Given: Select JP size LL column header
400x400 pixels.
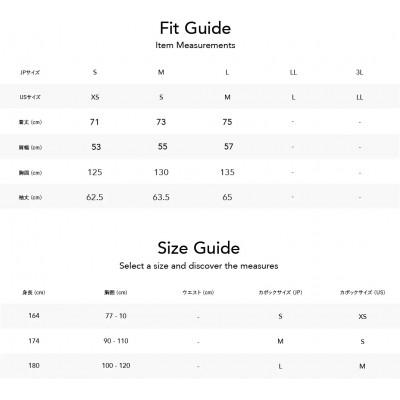Looking at the screenshot, I should pos(293,72).
